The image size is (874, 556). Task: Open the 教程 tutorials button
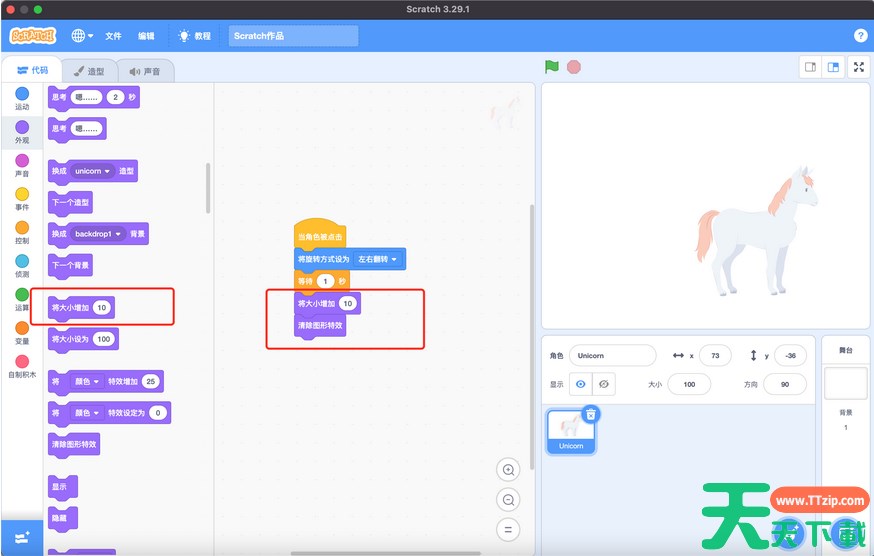(x=194, y=35)
